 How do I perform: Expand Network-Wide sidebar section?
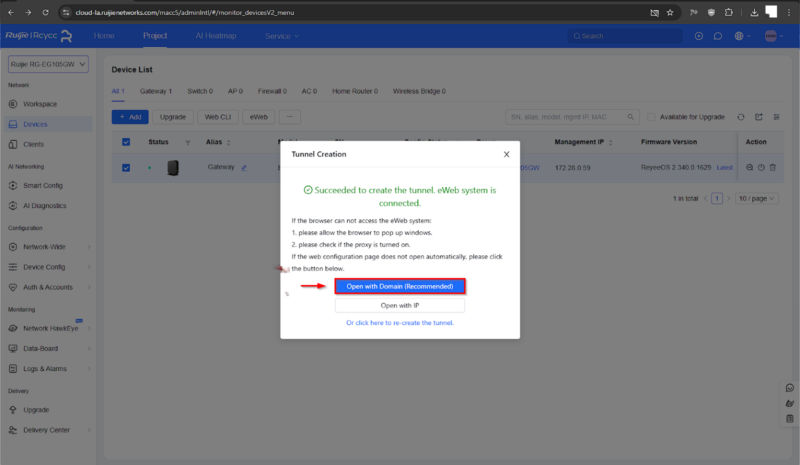coord(48,247)
